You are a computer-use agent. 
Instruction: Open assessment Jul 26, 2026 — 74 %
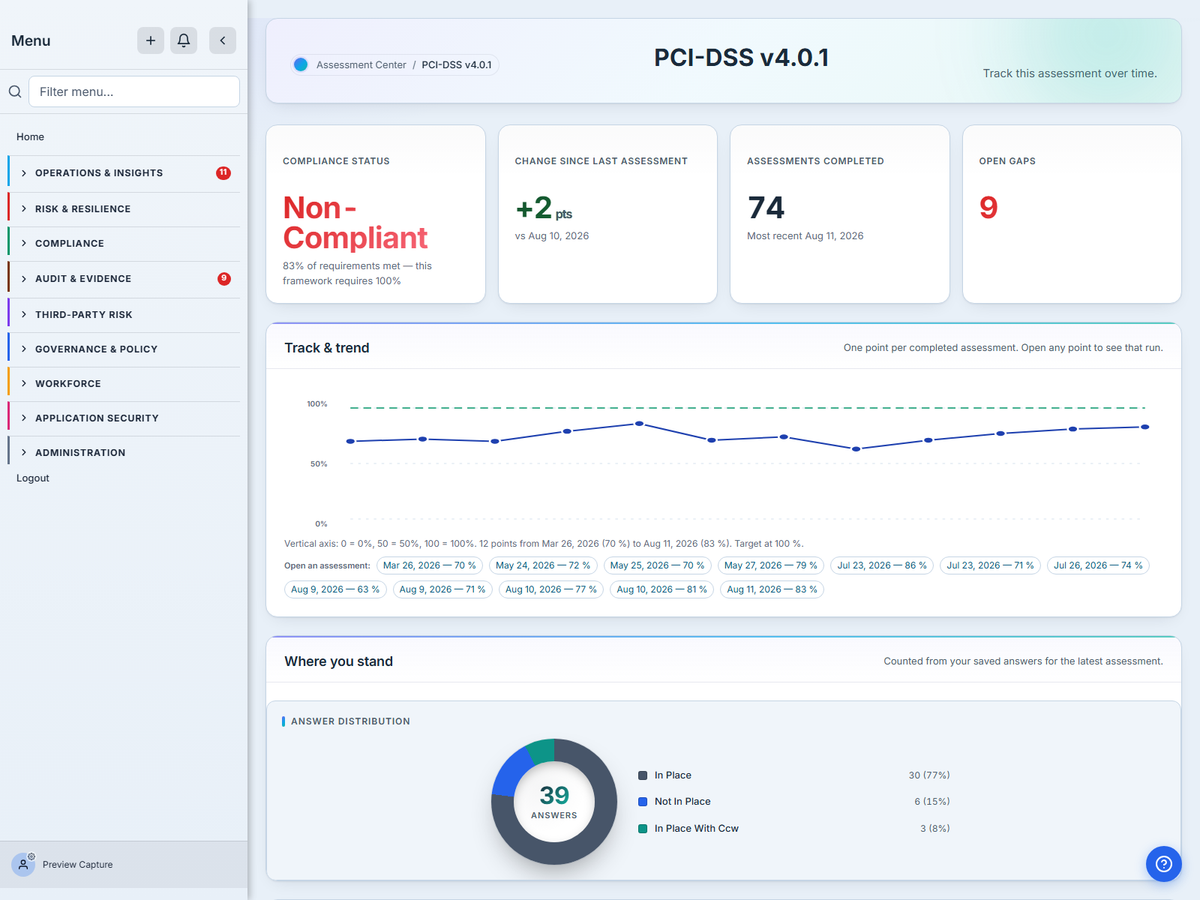(x=1098, y=565)
